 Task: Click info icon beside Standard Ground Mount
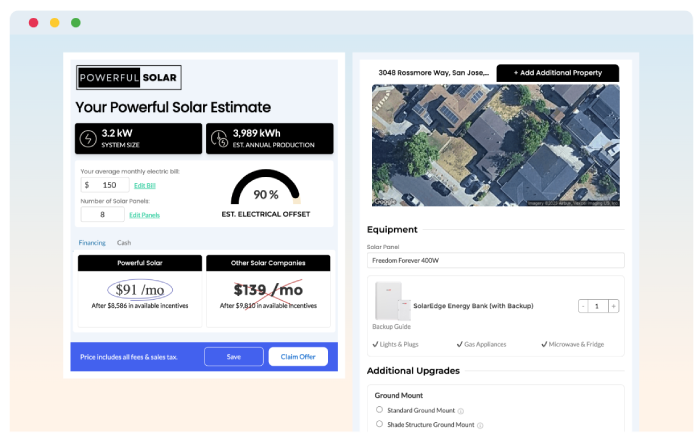coord(461,410)
